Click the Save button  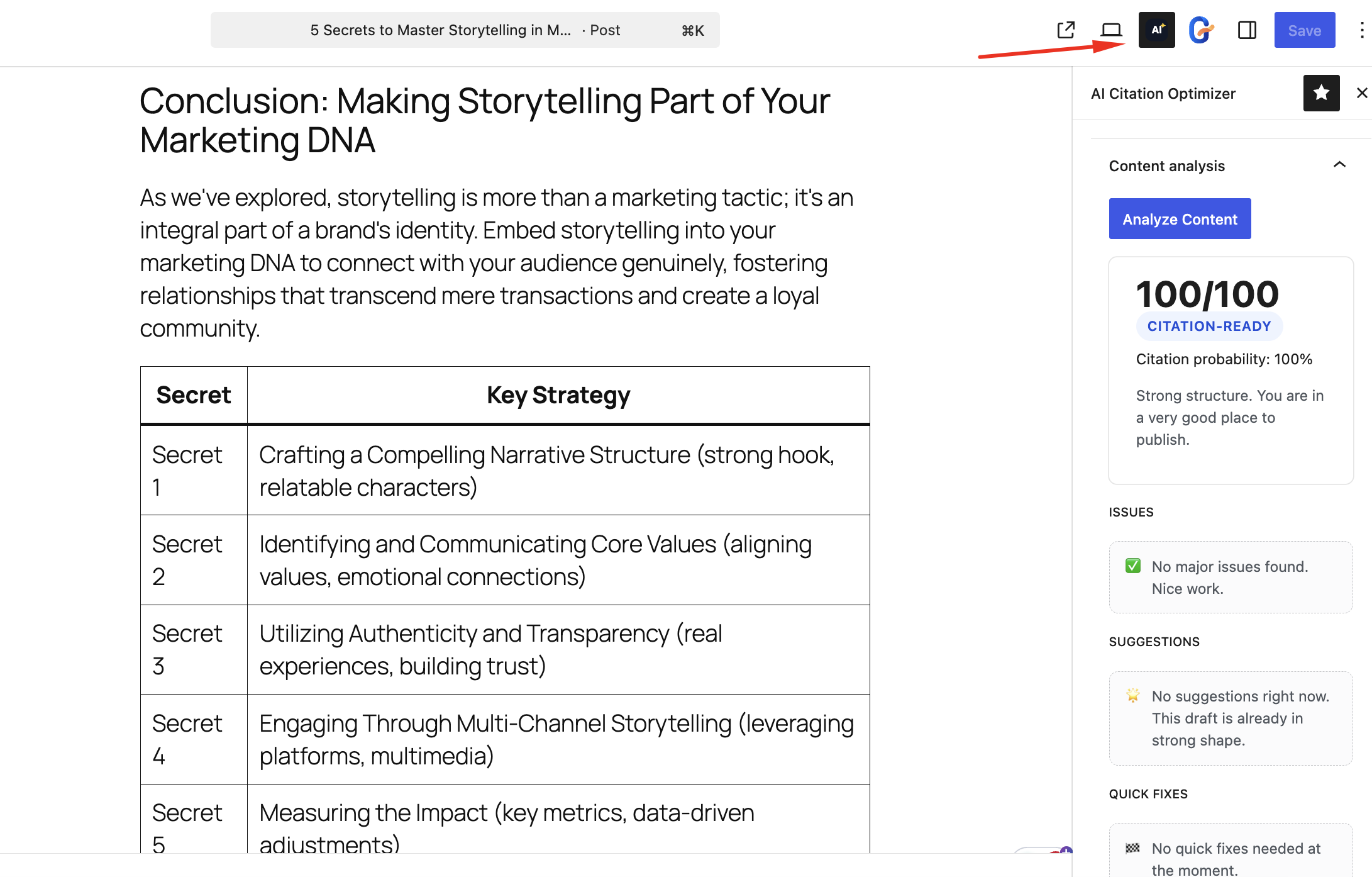(x=1304, y=30)
